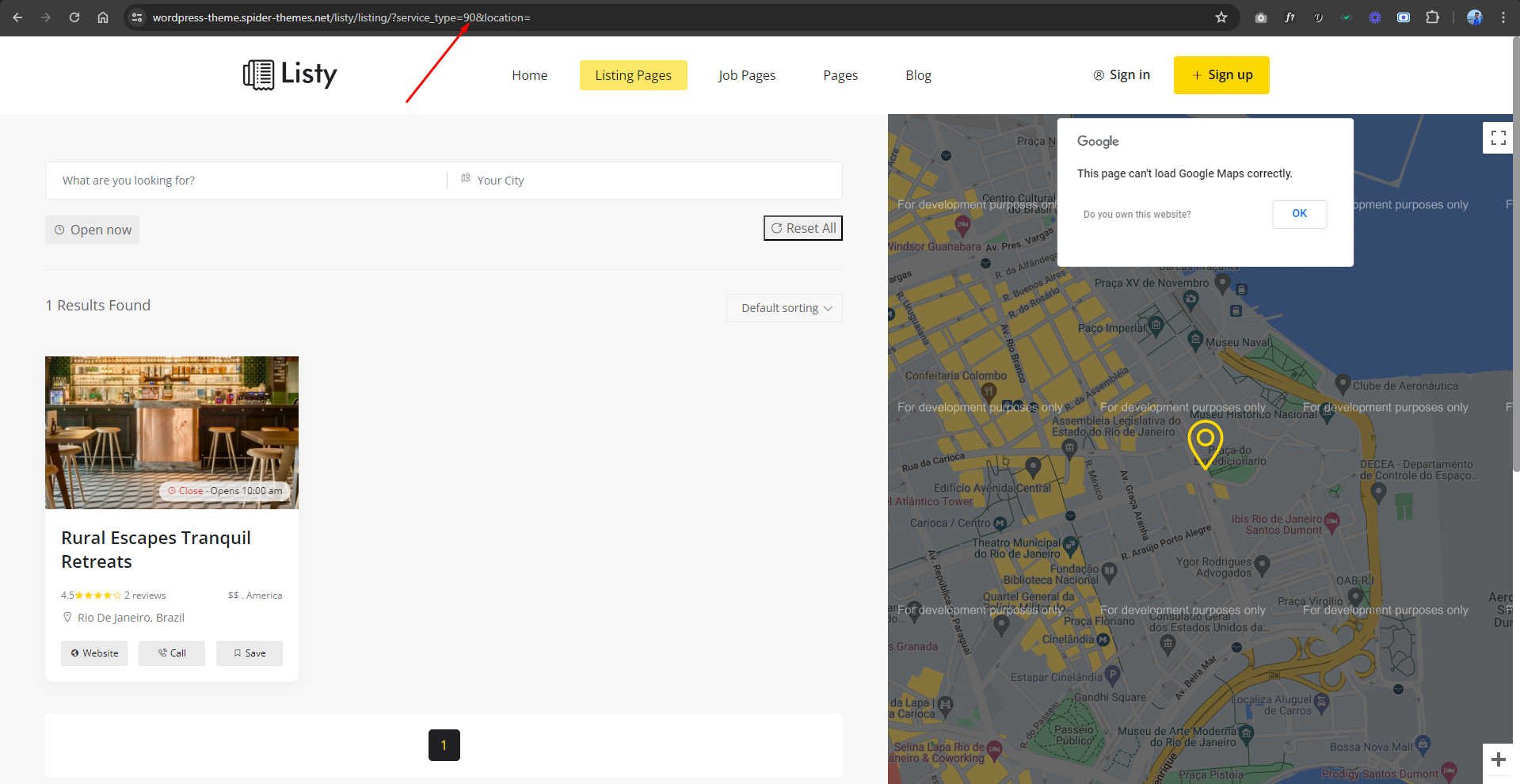
Task: Click the browser forward arrow
Action: point(46,17)
